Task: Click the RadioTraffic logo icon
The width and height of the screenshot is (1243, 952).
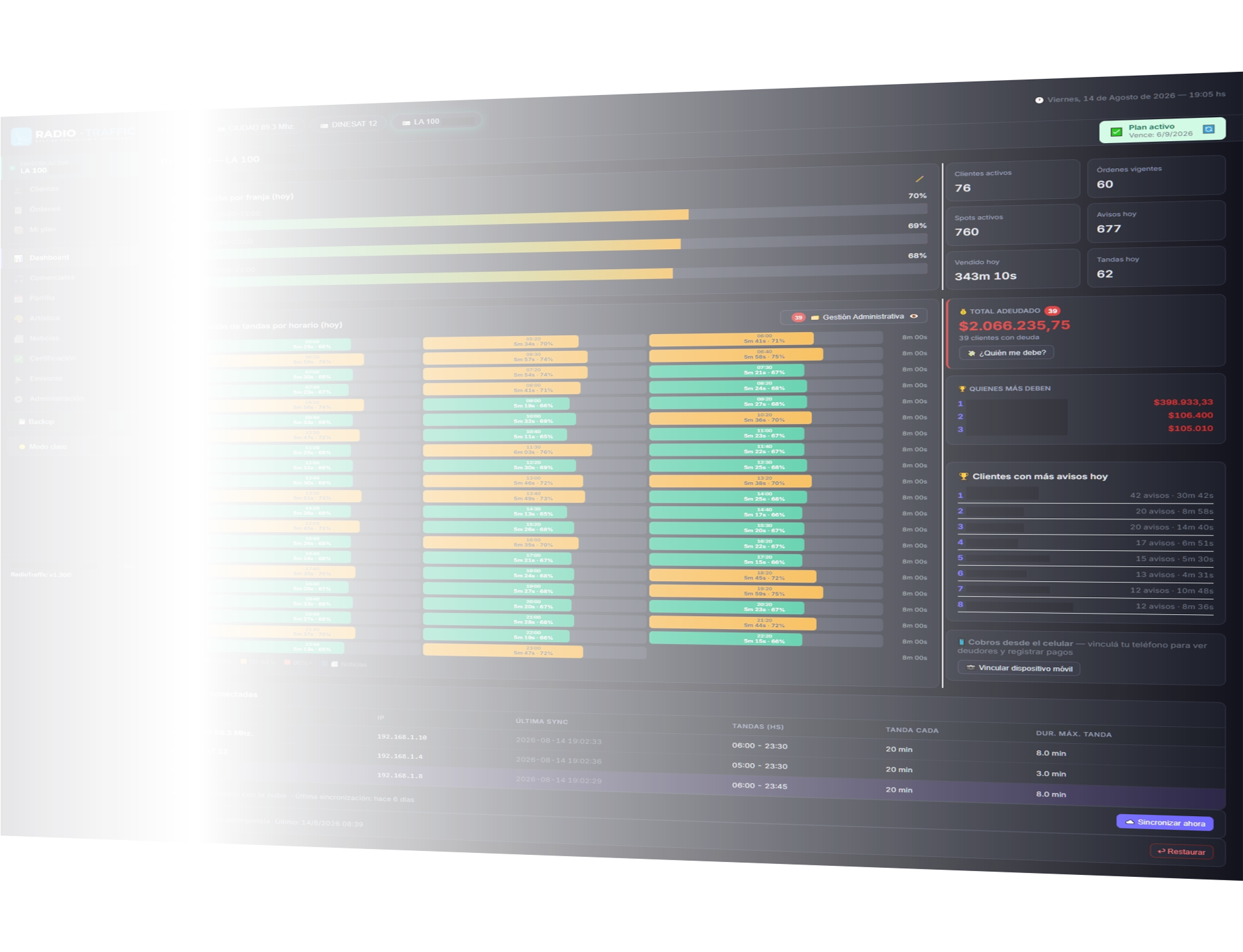Action: [21, 136]
